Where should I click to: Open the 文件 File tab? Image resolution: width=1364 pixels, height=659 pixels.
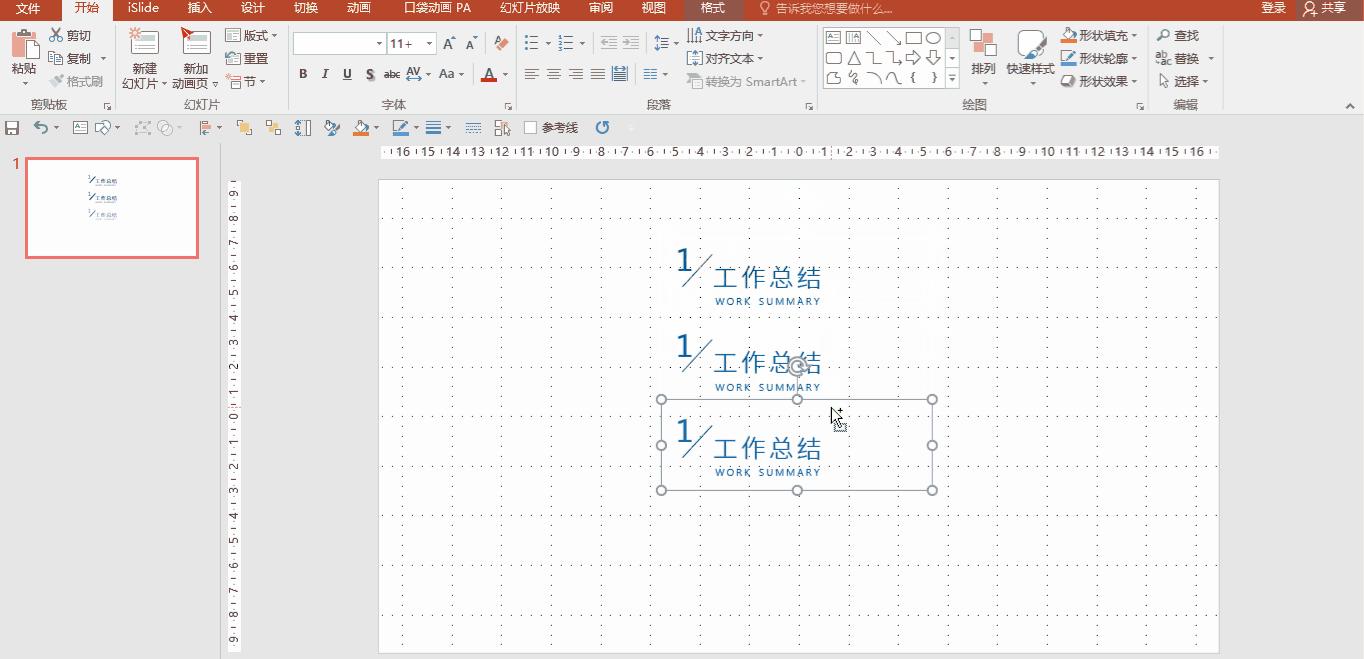click(x=28, y=8)
